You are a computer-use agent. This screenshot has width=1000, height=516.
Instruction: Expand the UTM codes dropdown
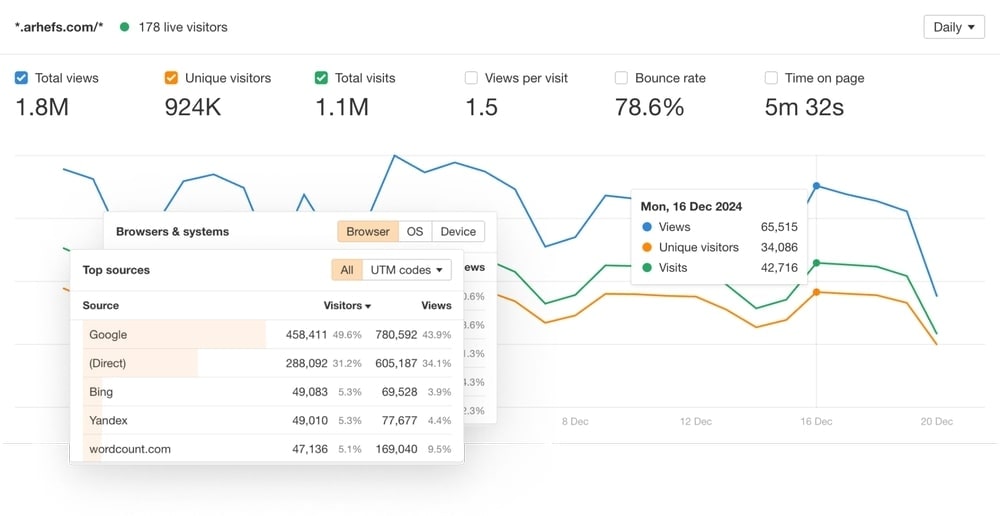click(x=407, y=270)
